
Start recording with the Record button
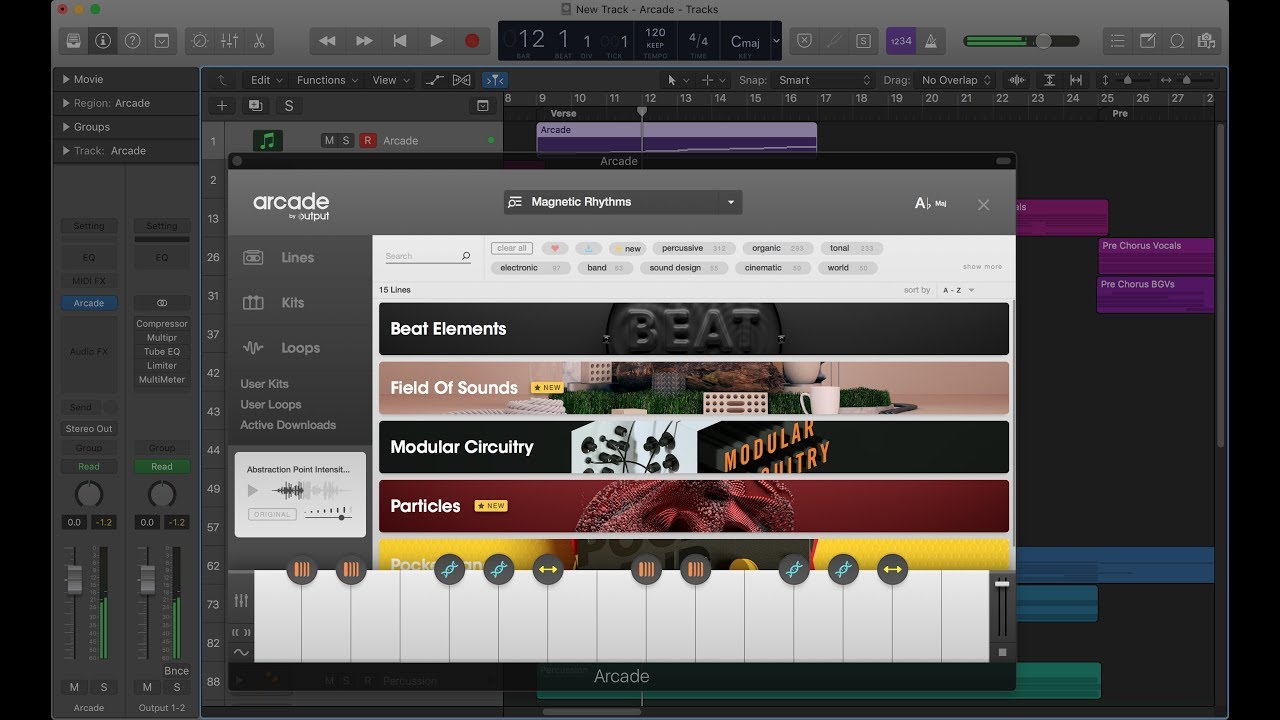(472, 41)
